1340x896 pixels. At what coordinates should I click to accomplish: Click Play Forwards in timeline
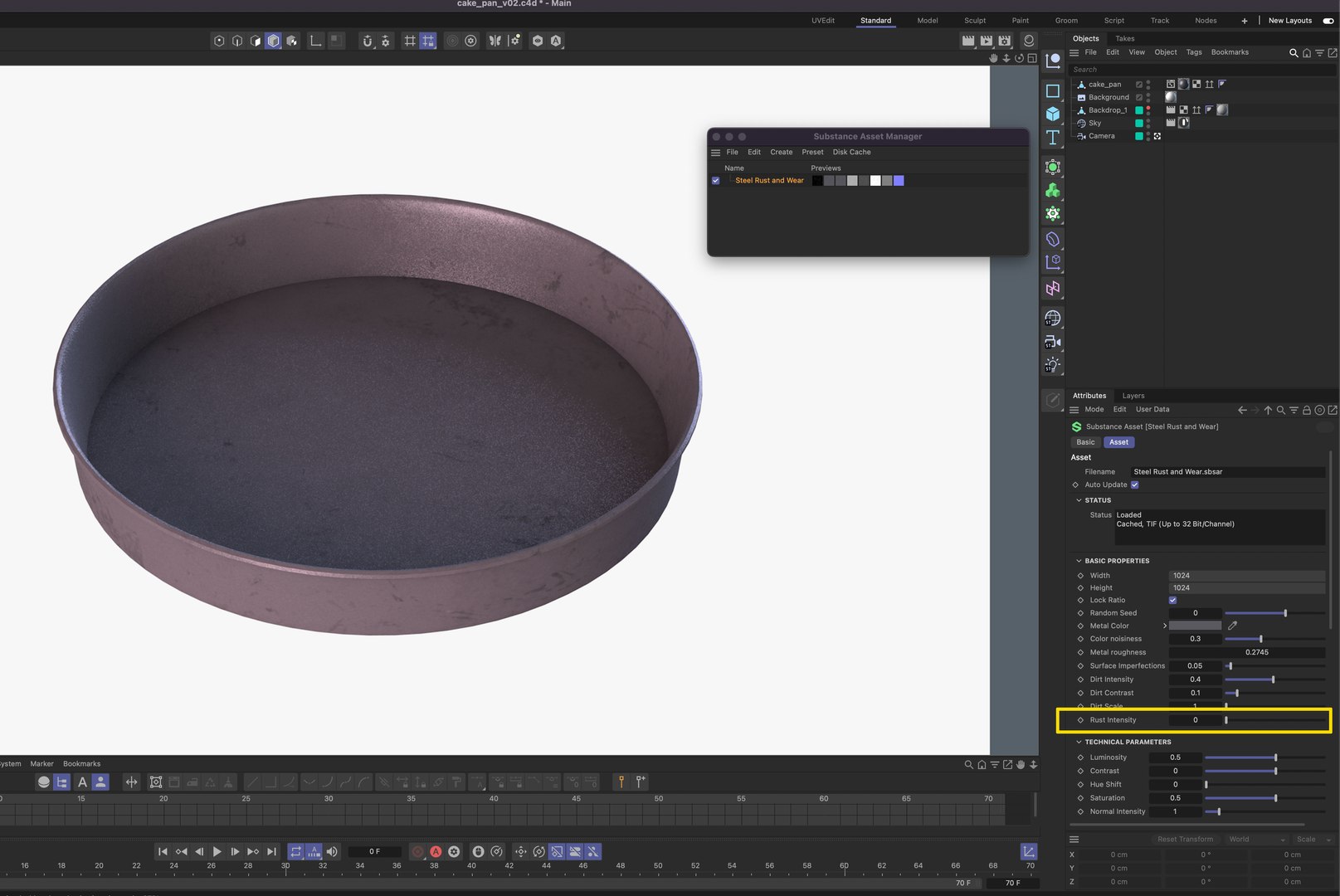pyautogui.click(x=217, y=851)
